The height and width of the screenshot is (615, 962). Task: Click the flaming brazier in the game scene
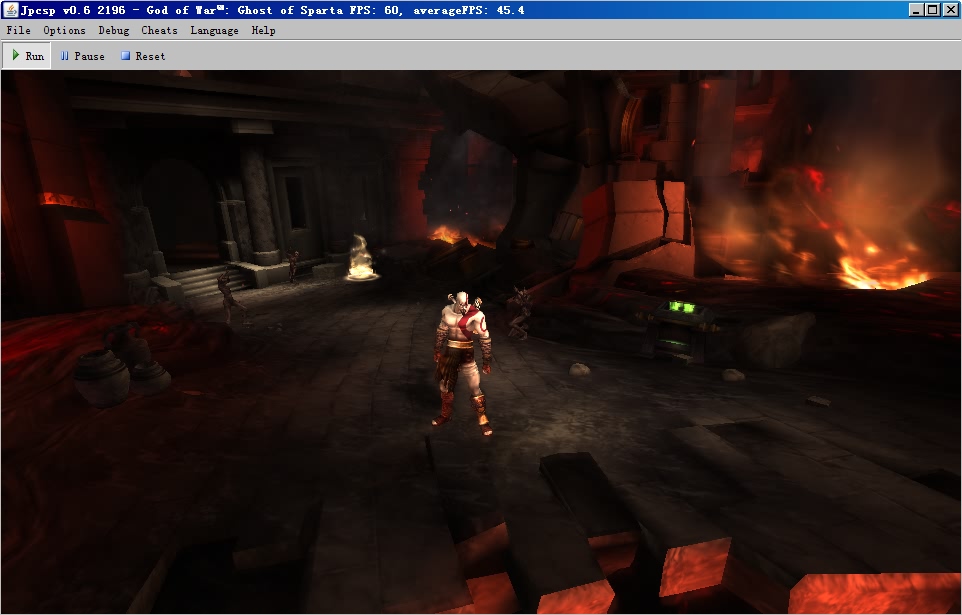pyautogui.click(x=360, y=260)
